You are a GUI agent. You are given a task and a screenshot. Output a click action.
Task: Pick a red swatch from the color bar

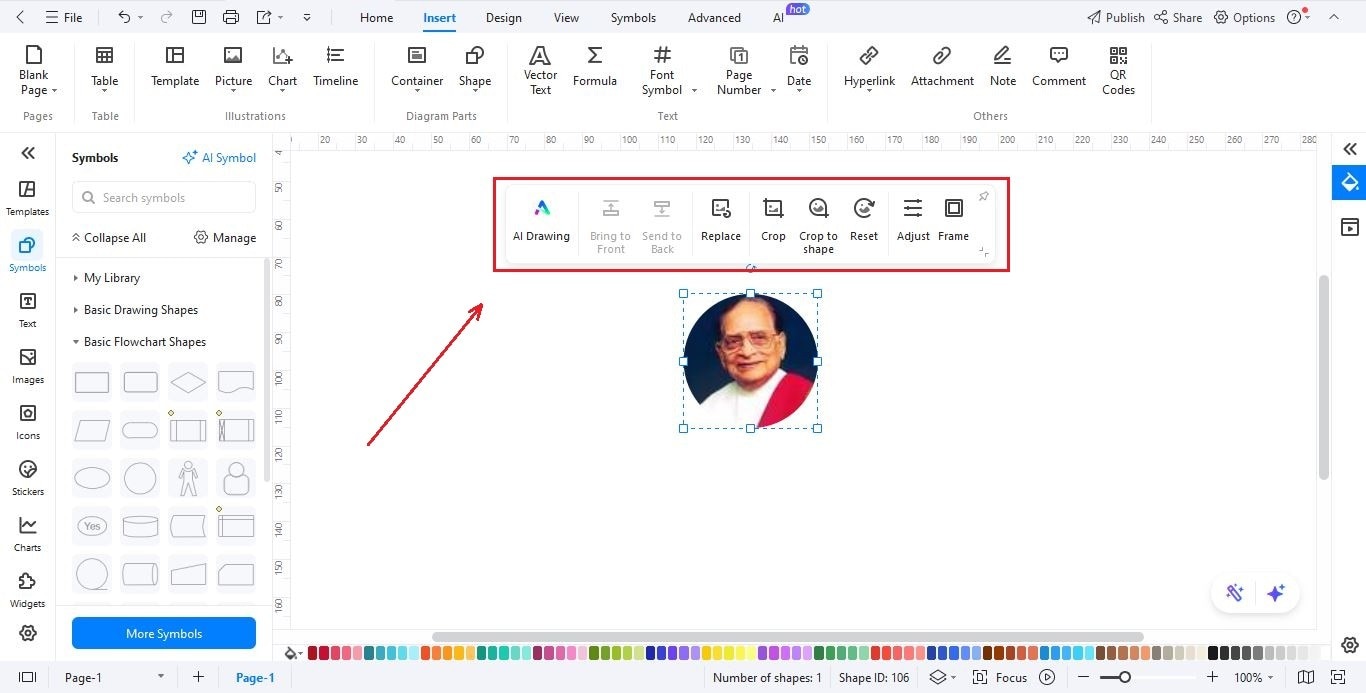click(311, 653)
